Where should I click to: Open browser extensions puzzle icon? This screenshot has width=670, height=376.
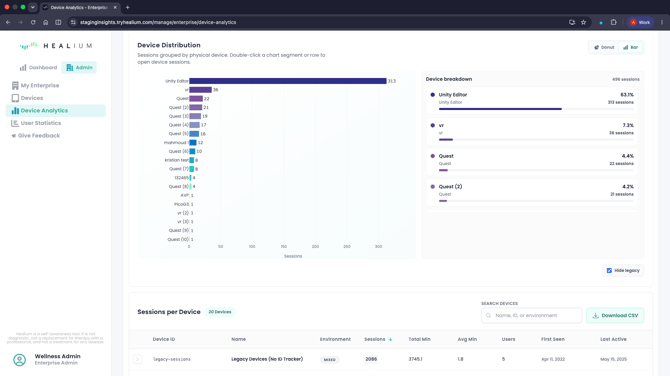pos(614,22)
